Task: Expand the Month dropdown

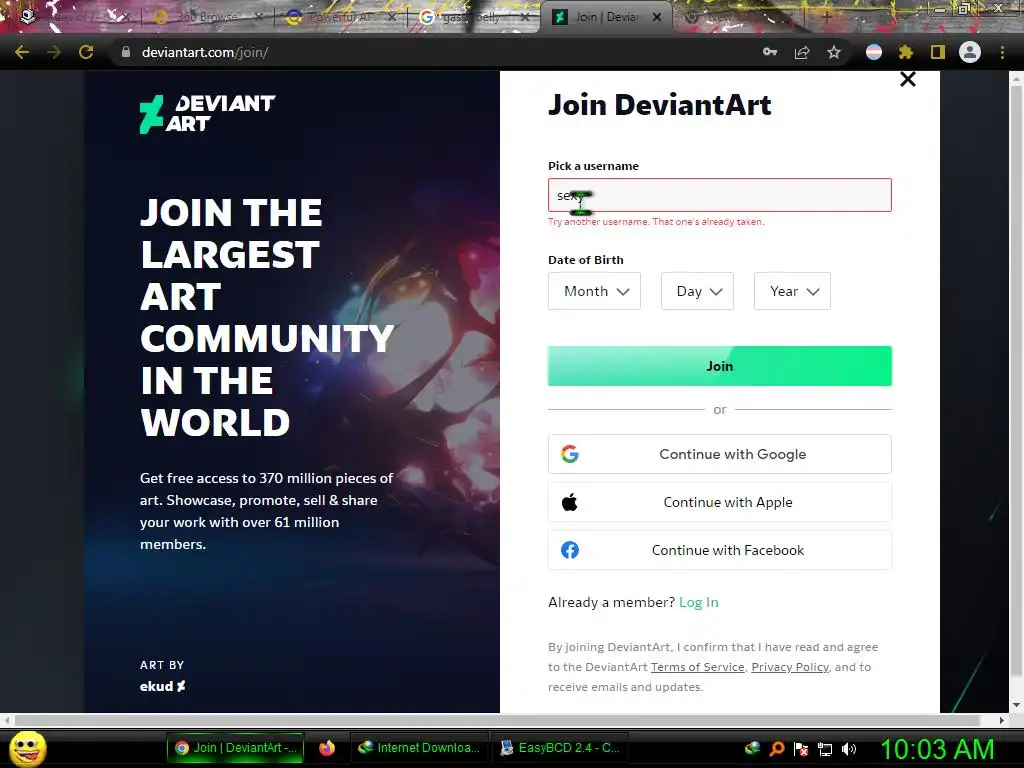Action: coord(594,291)
